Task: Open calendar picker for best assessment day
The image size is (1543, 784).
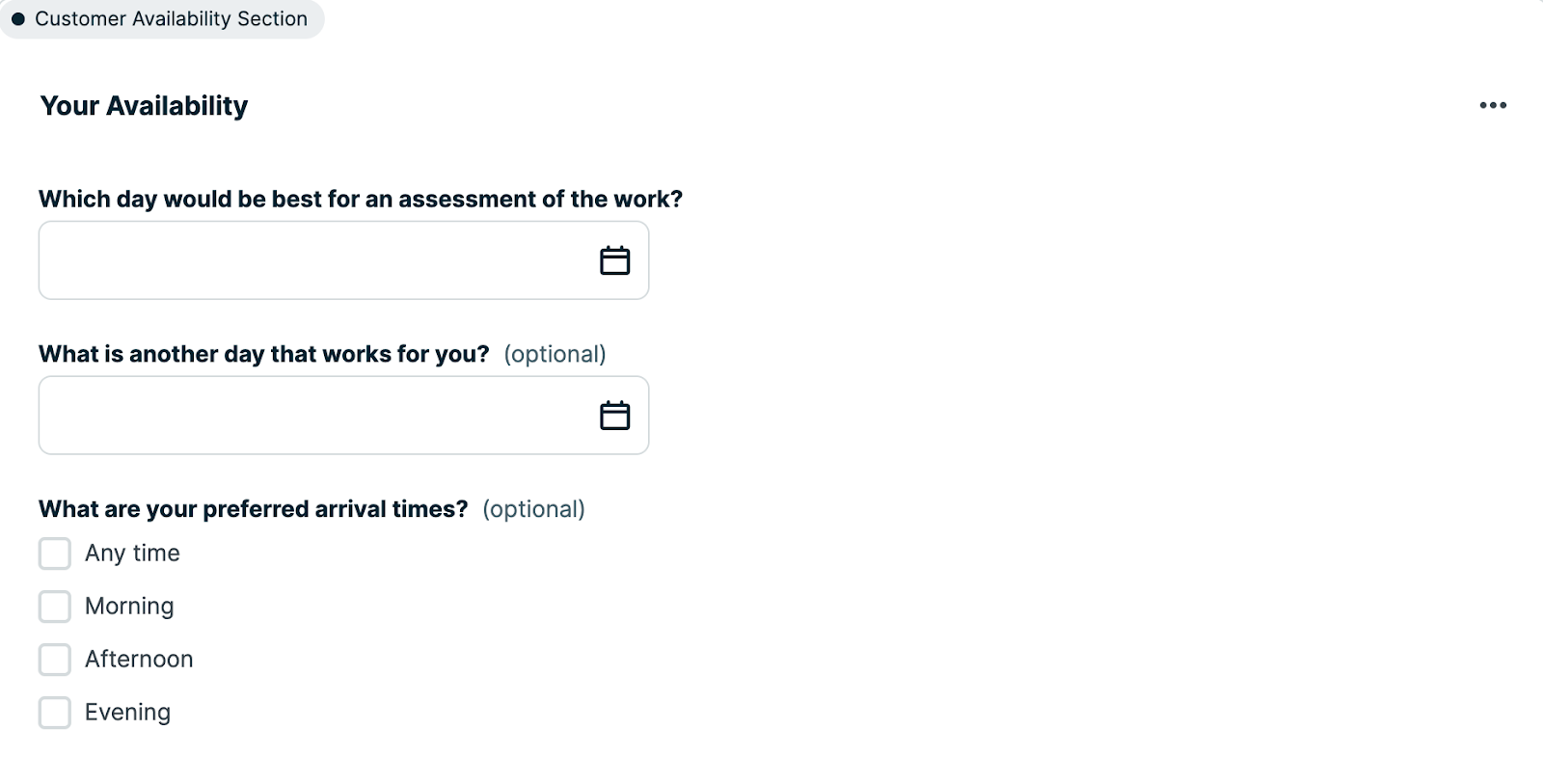Action: (614, 260)
